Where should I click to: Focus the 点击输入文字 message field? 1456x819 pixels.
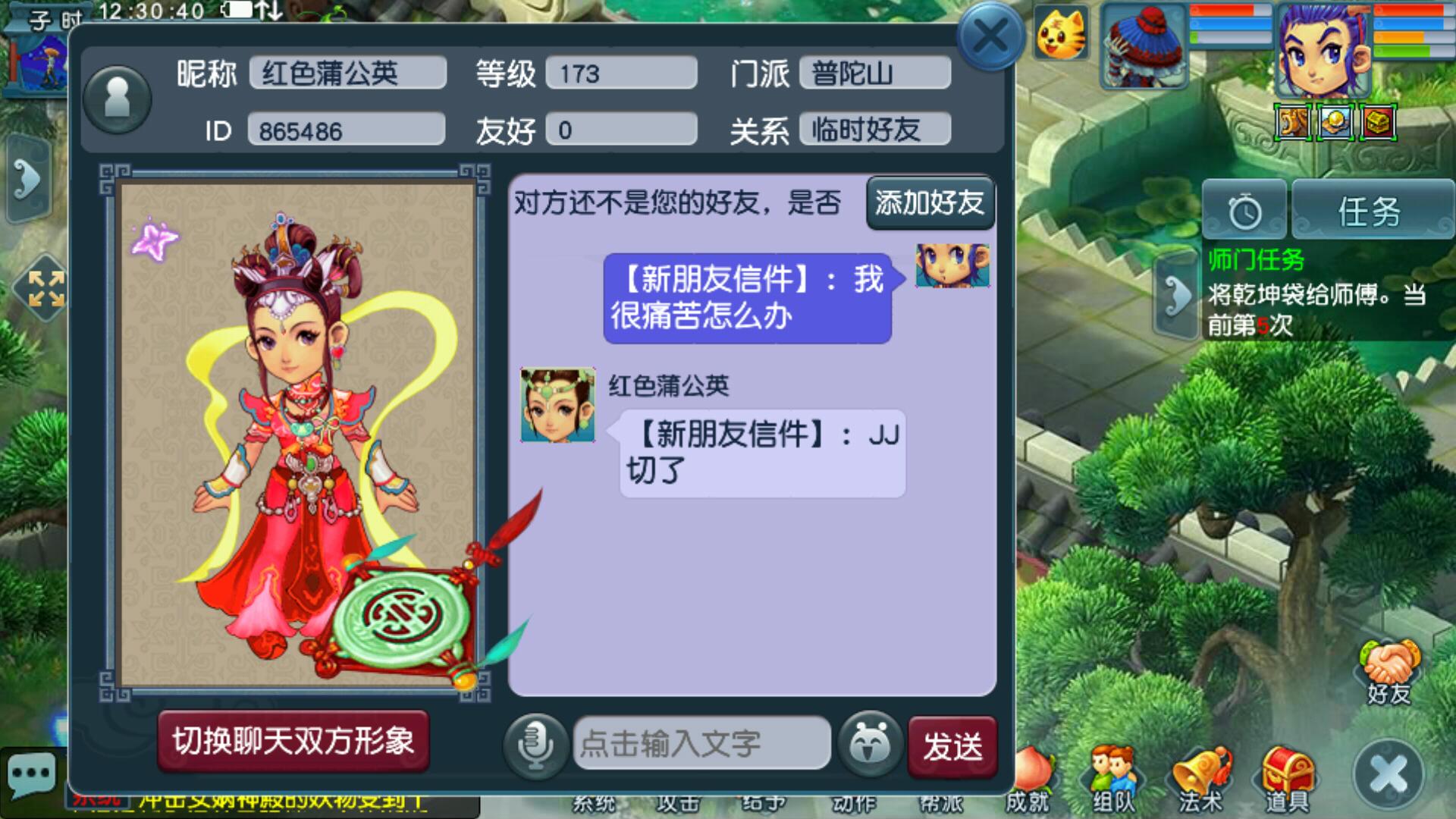point(701,743)
